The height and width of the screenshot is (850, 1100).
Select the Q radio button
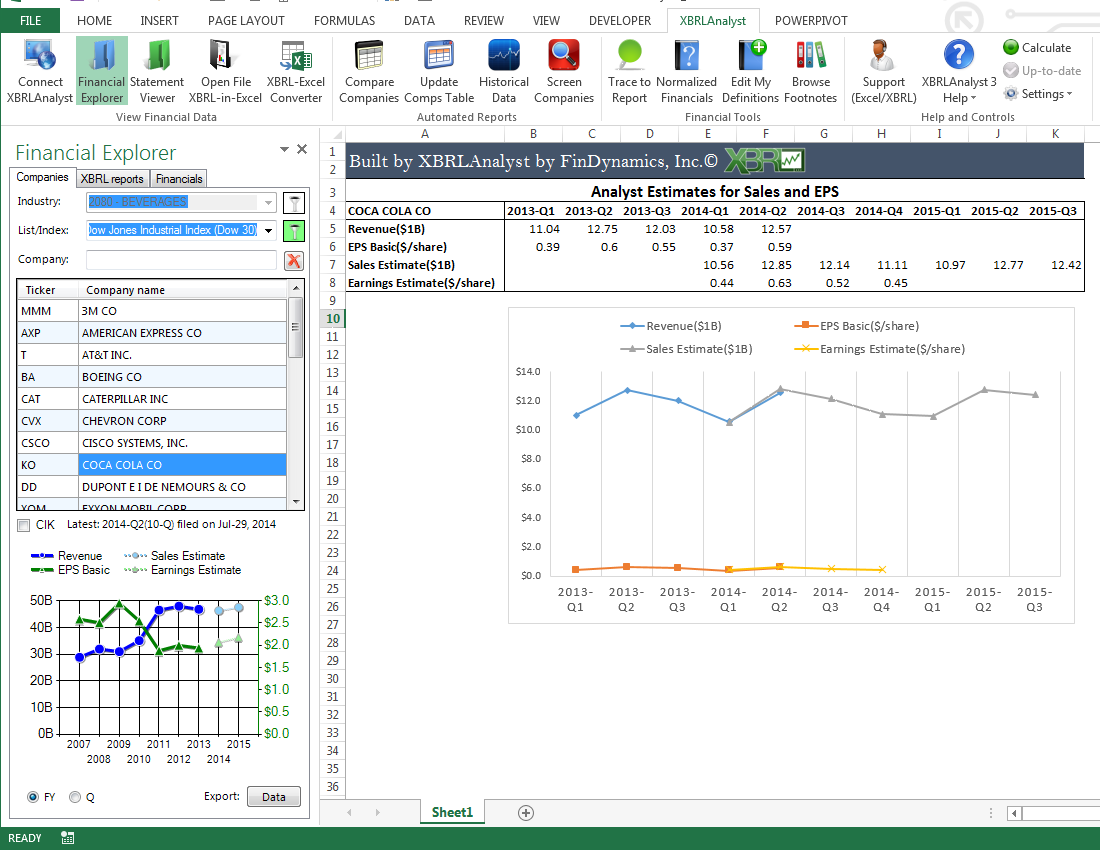[74, 796]
